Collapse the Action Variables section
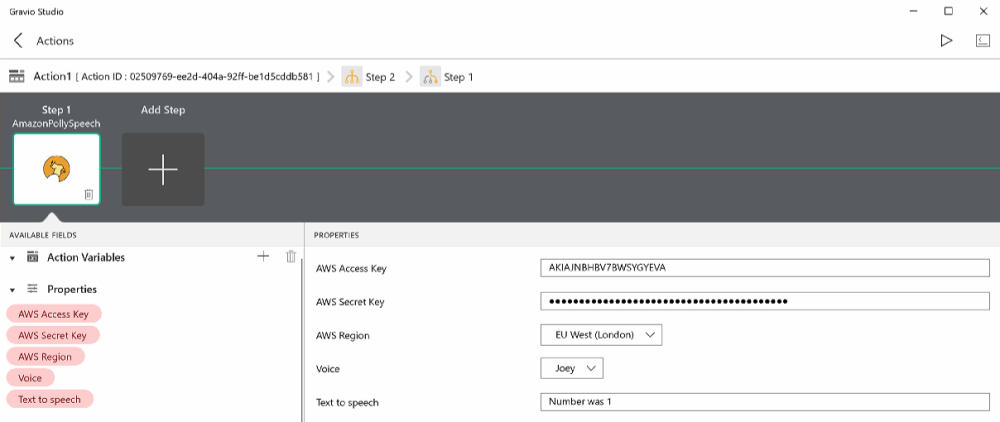The height and width of the screenshot is (422, 1000). pos(13,258)
